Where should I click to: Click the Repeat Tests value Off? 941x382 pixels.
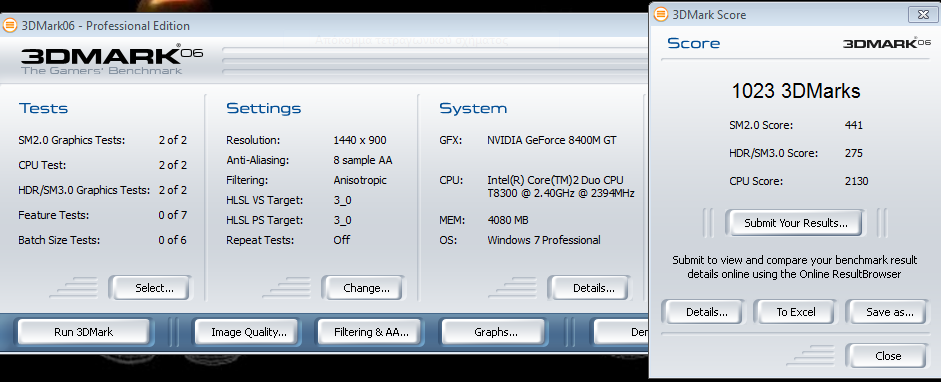pos(341,240)
